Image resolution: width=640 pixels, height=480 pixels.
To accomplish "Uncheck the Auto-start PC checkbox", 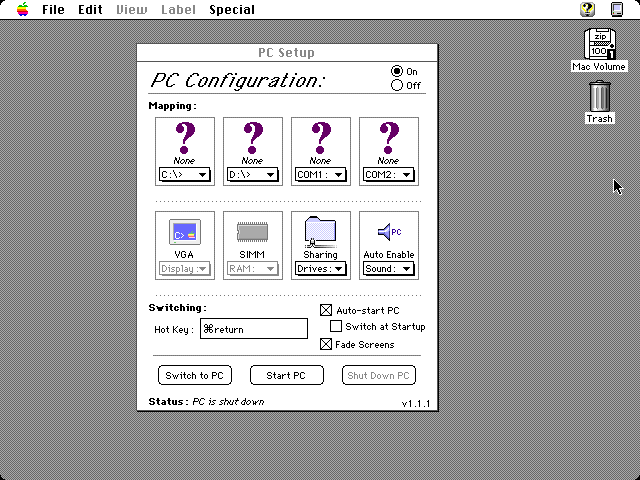I will click(326, 310).
